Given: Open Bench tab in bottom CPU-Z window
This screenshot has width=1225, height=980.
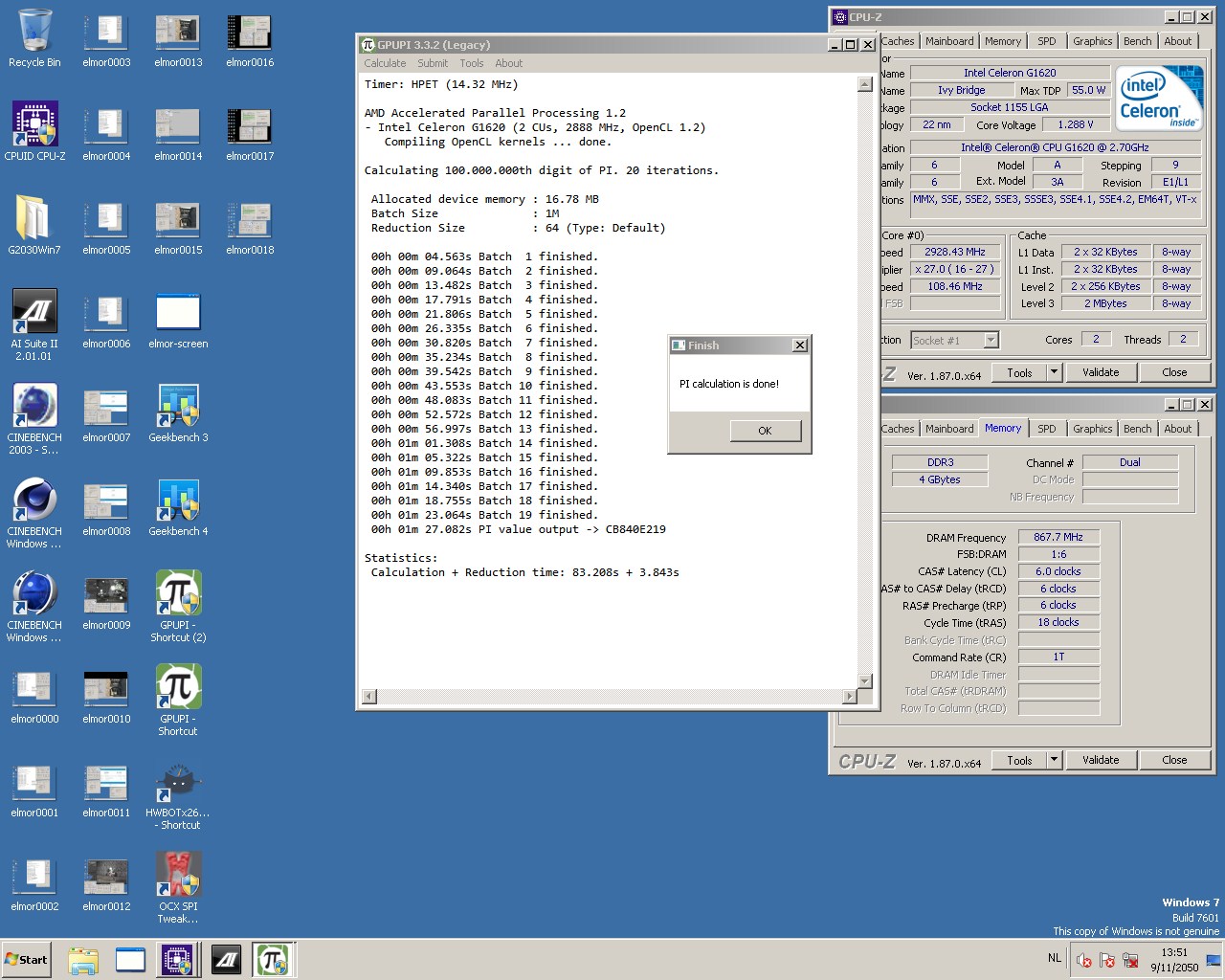Looking at the screenshot, I should click(x=1138, y=429).
